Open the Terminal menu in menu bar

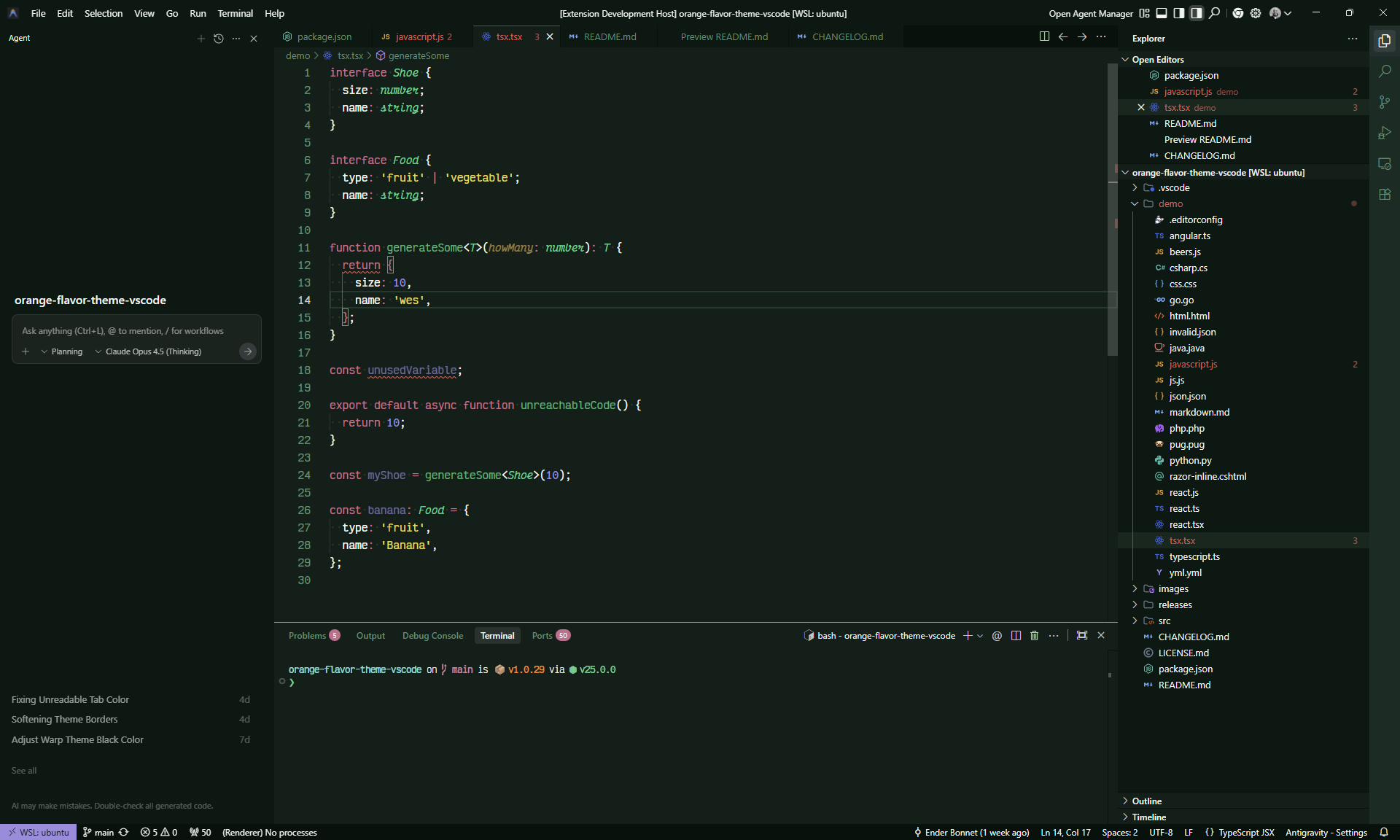pyautogui.click(x=235, y=13)
